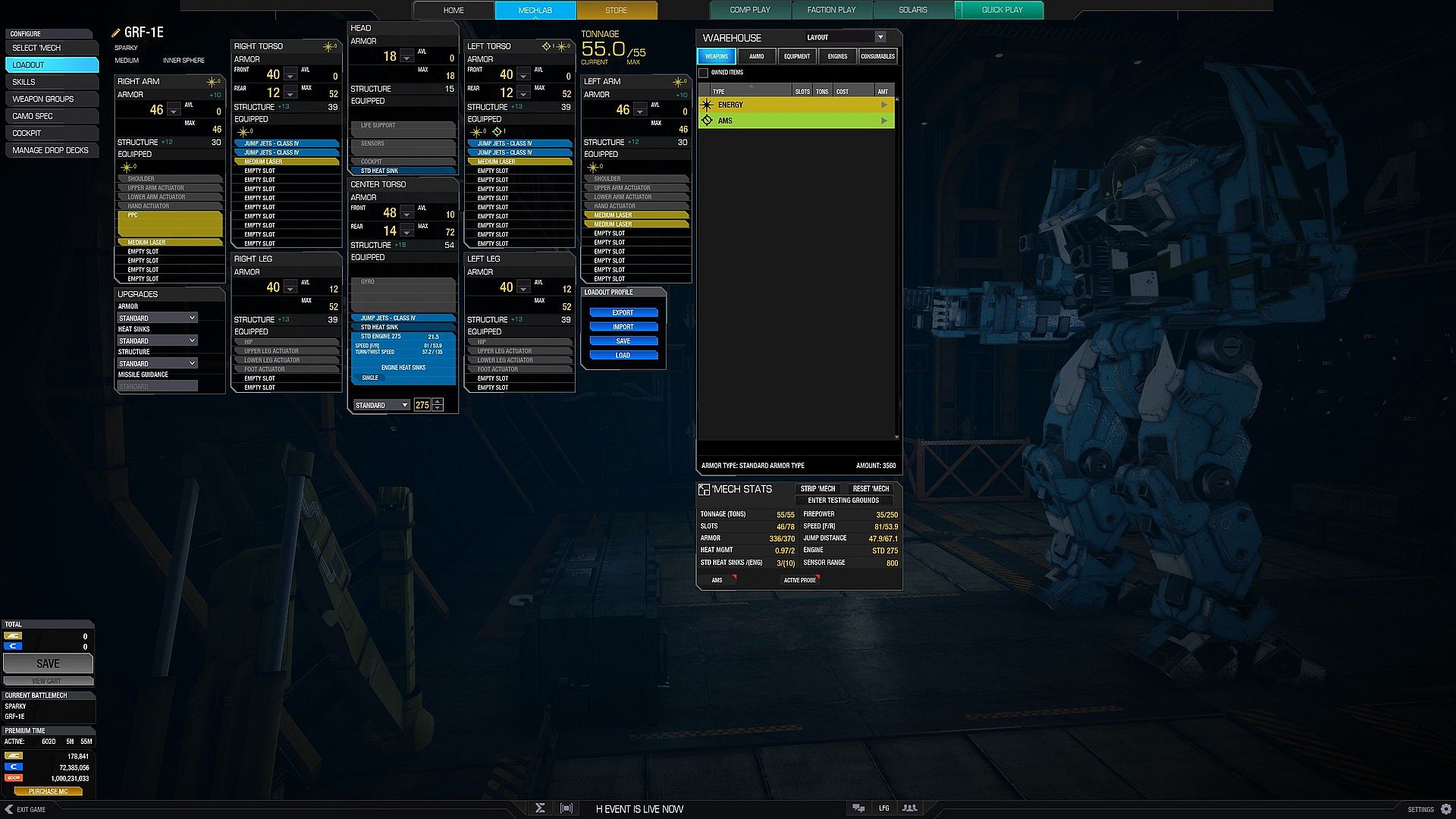Click the 'Mech Stats panel expand icon
The width and height of the screenshot is (1456, 819).
(704, 490)
